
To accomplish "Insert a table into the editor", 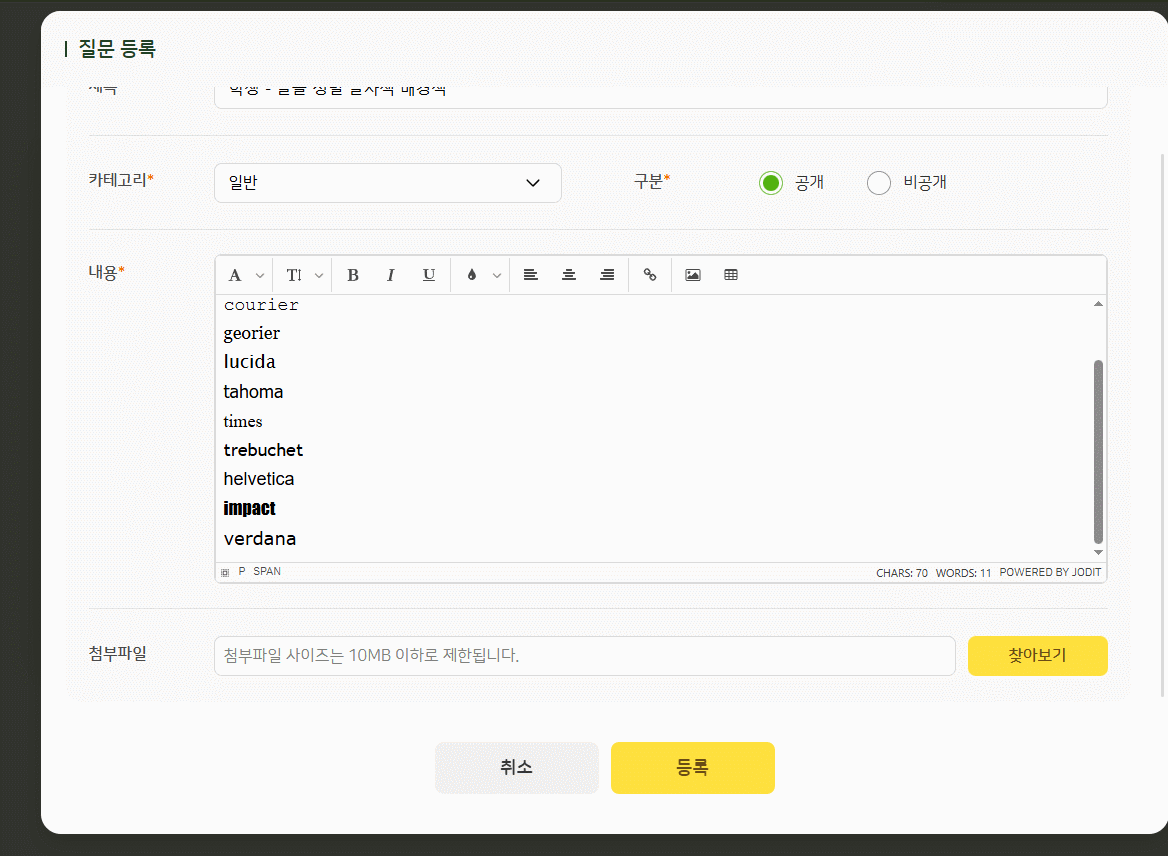I will point(731,275).
